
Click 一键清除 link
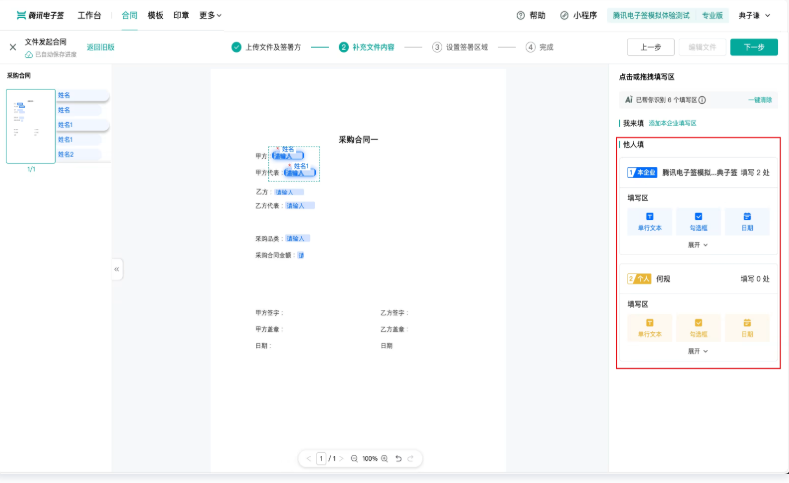(x=760, y=100)
